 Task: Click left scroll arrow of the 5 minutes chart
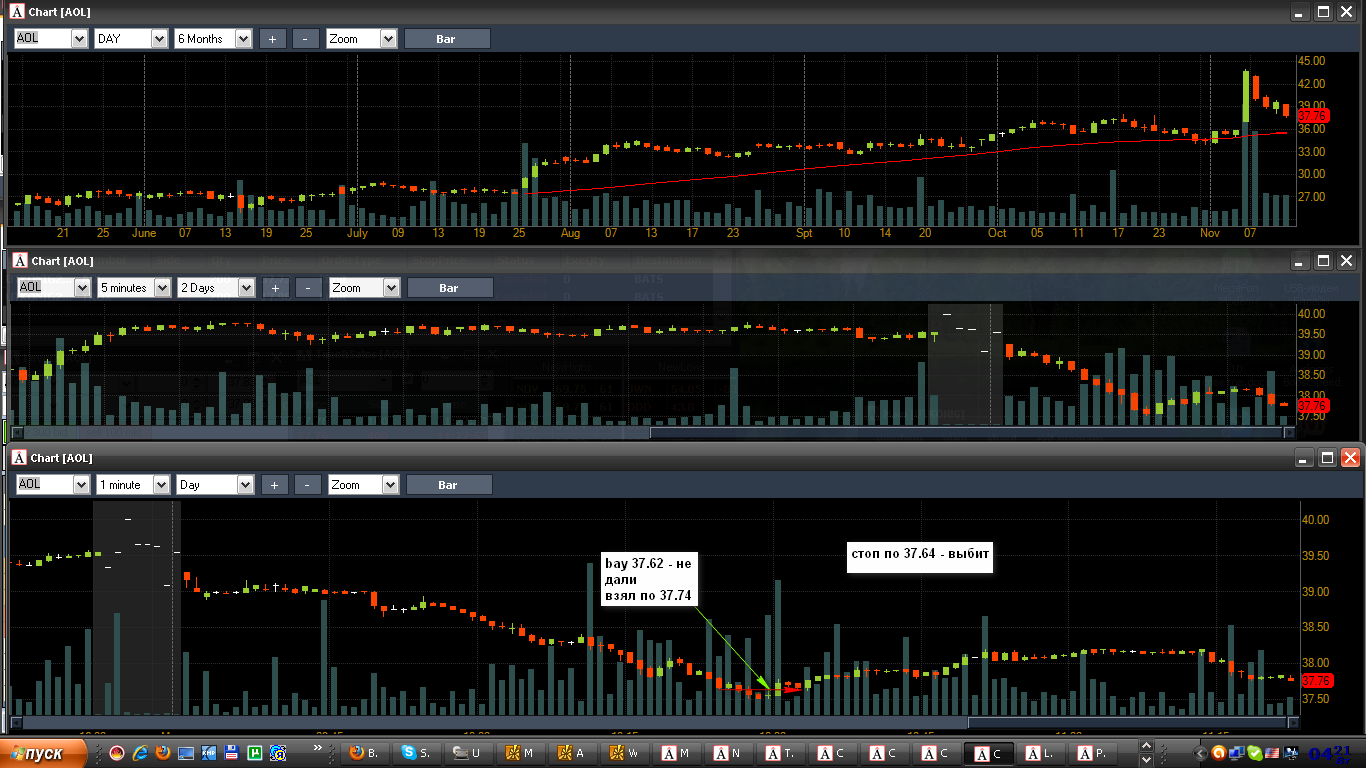point(17,433)
